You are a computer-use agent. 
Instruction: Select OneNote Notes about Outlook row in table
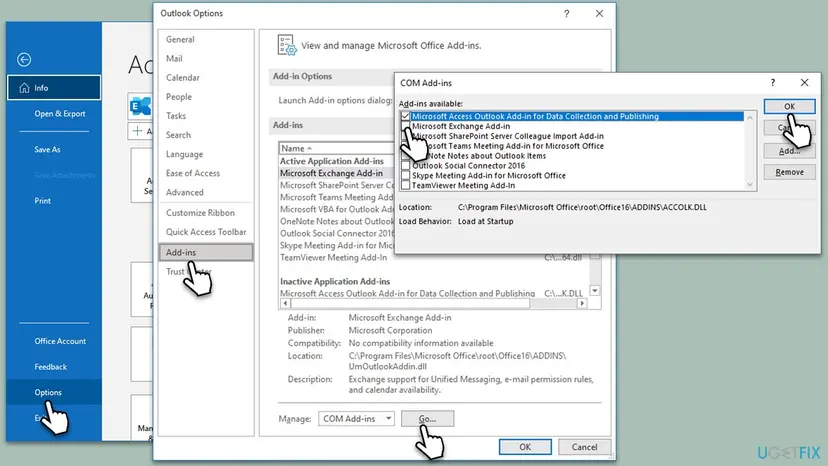(336, 221)
